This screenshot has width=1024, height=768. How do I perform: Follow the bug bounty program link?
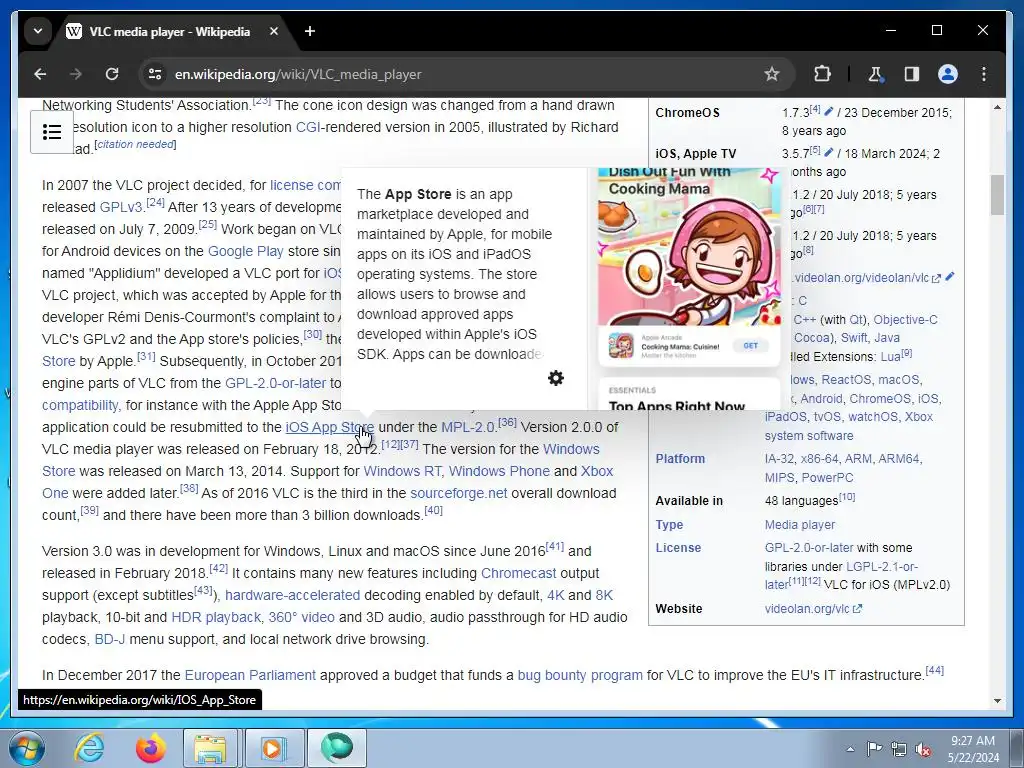tap(580, 675)
